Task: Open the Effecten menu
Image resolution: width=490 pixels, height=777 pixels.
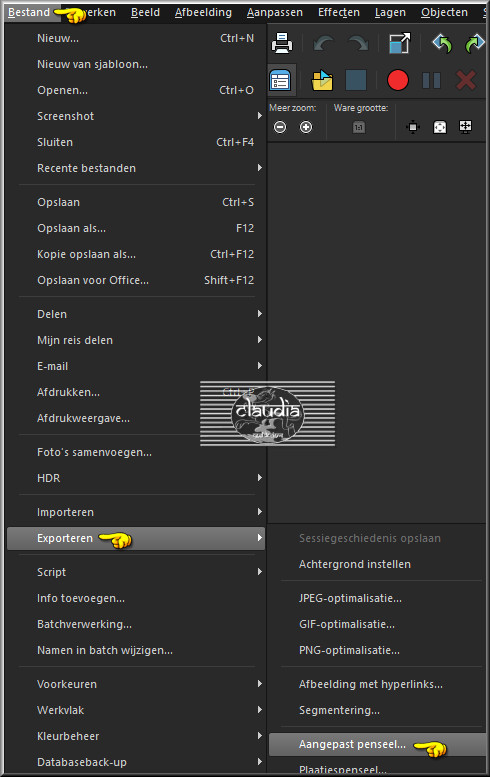Action: (339, 12)
